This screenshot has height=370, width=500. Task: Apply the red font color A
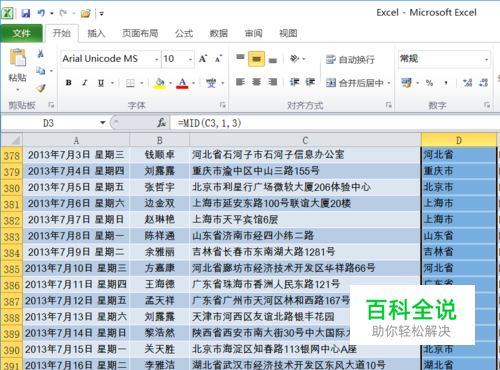(182, 83)
